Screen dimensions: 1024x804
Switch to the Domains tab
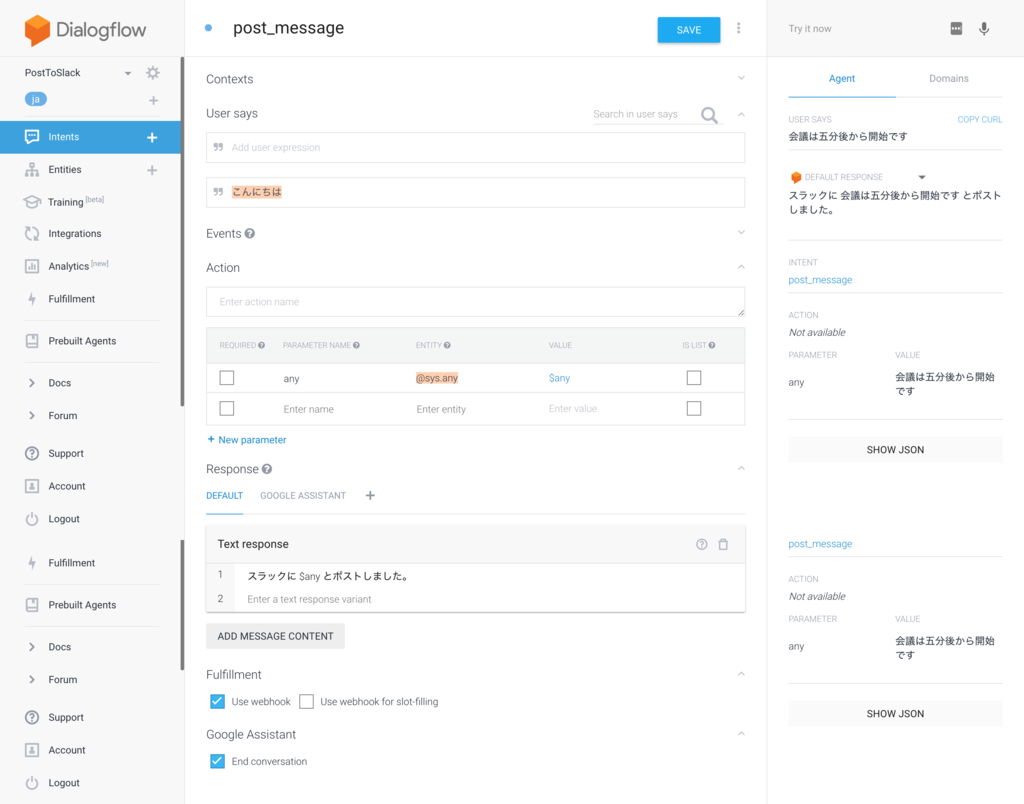click(949, 78)
